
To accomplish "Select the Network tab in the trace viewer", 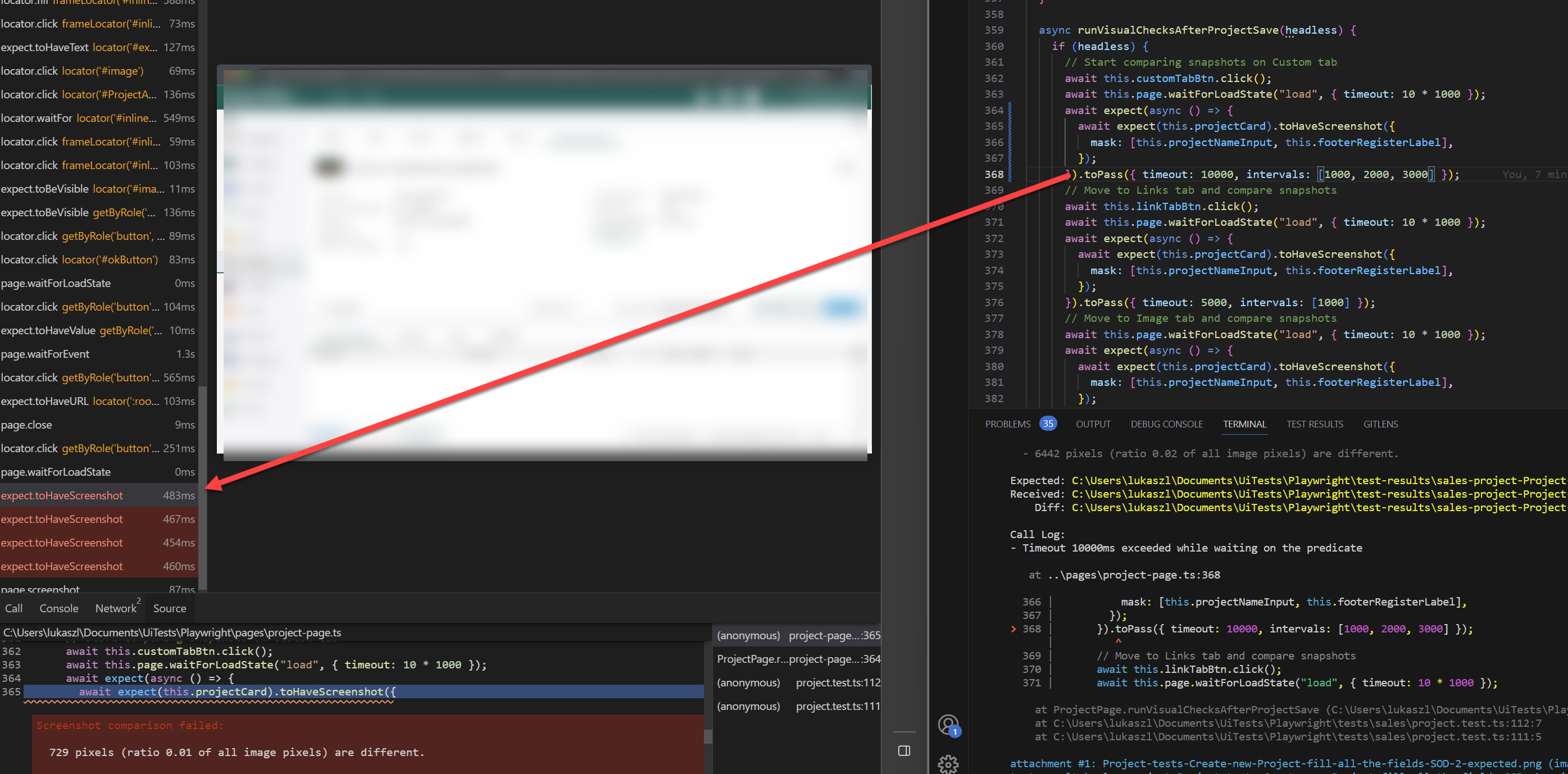I will point(115,608).
